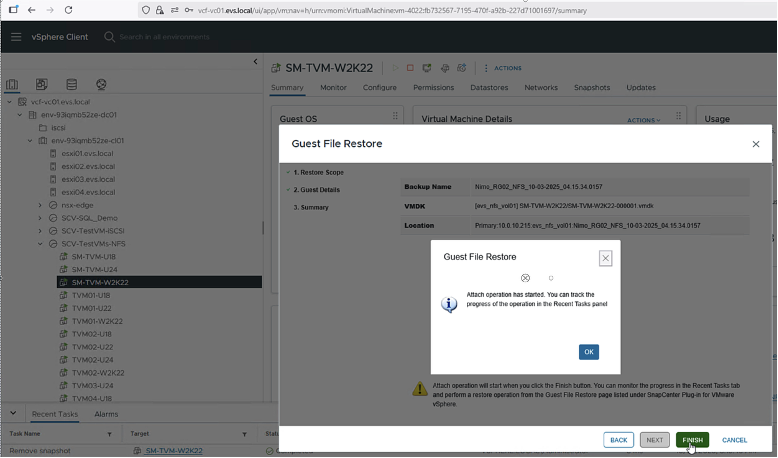Open the VMs and Templates inventory view
The image size is (778, 458).
(x=42, y=84)
